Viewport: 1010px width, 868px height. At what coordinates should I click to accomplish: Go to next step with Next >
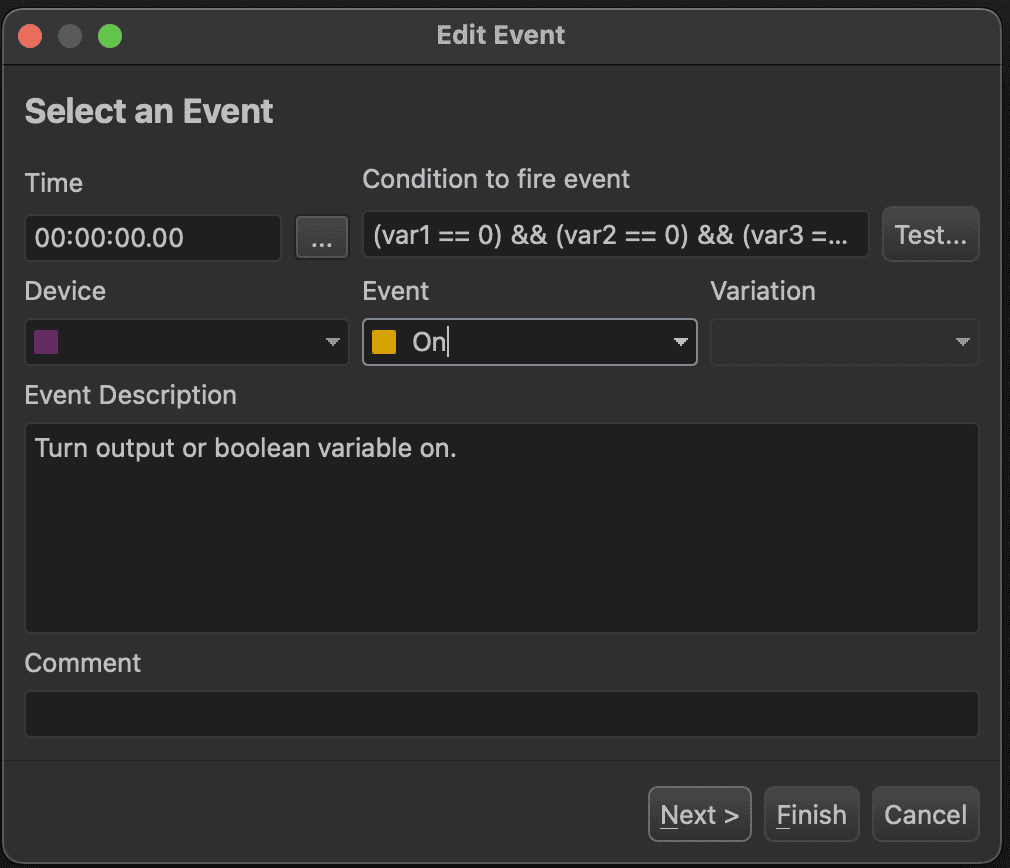pos(699,815)
